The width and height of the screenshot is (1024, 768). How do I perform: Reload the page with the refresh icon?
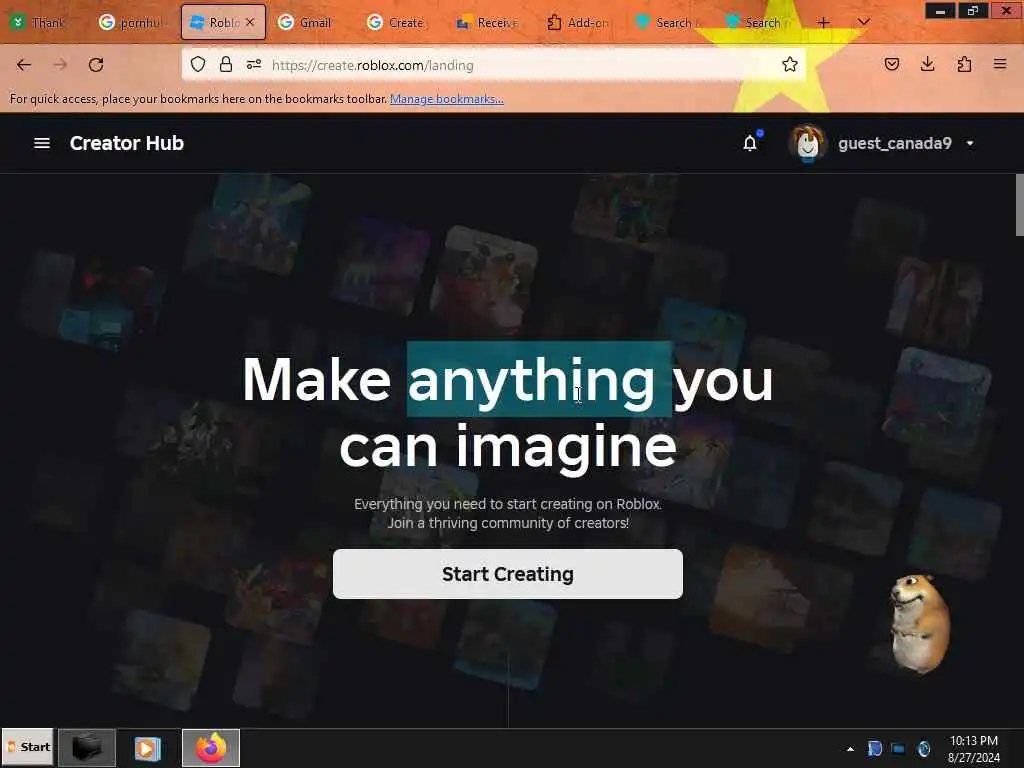point(96,65)
